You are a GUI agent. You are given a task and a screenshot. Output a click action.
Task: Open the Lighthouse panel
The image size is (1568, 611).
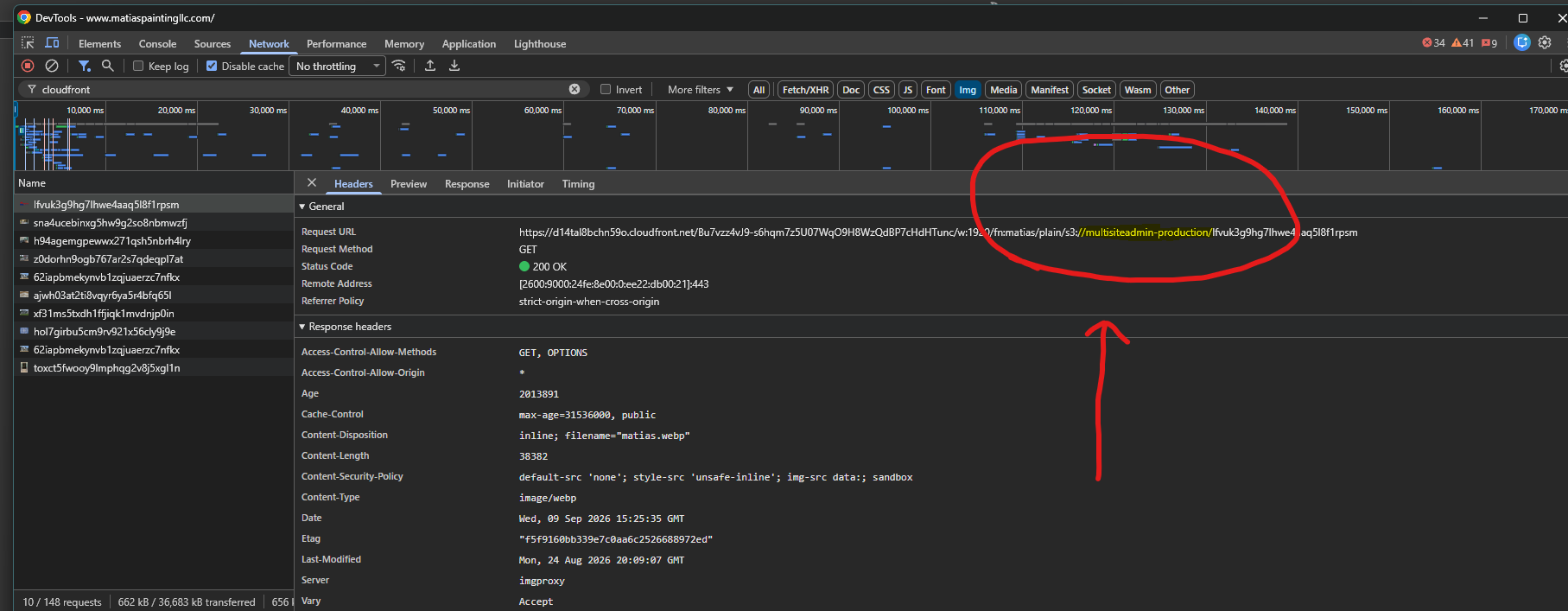coord(540,43)
